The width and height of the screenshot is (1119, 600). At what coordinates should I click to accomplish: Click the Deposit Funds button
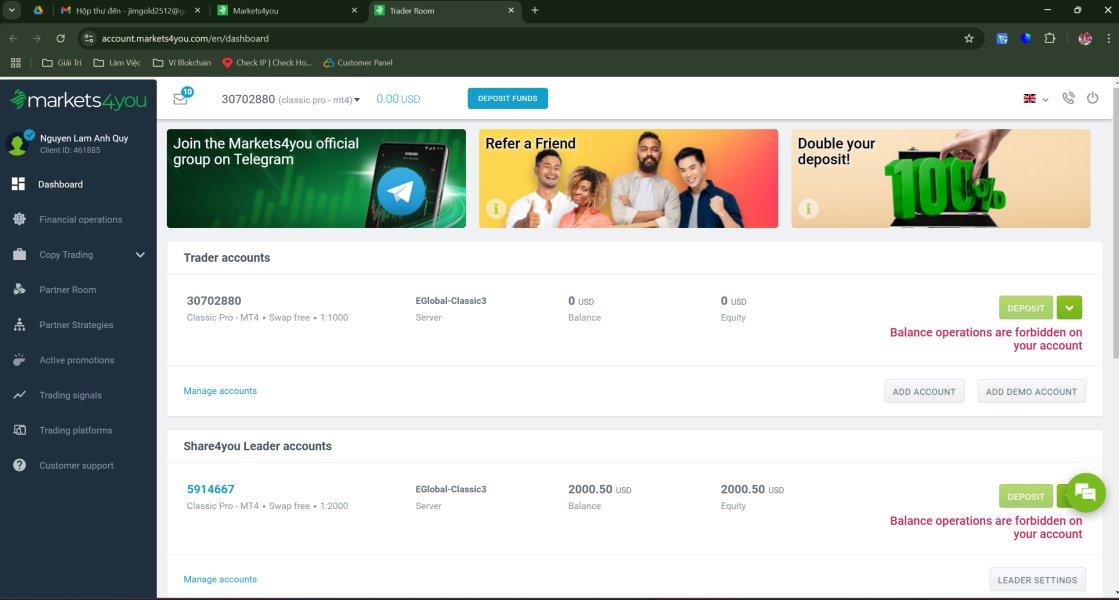pyautogui.click(x=507, y=98)
